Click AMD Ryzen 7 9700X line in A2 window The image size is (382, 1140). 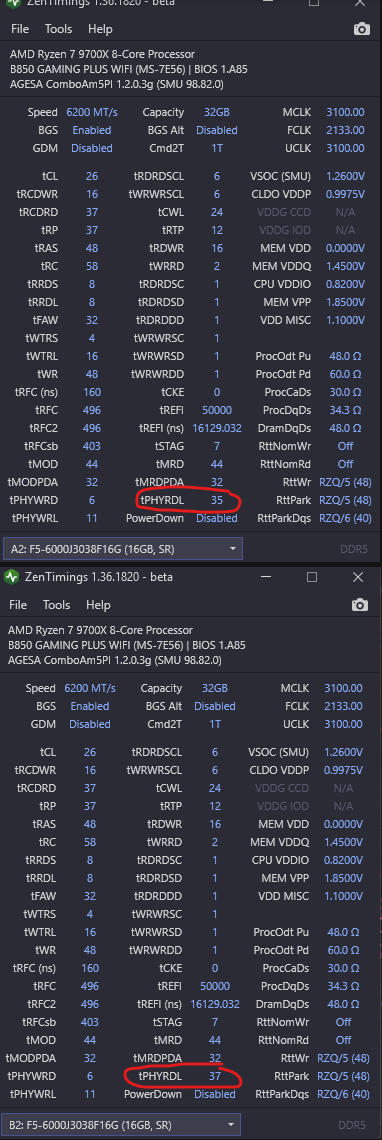pos(103,54)
